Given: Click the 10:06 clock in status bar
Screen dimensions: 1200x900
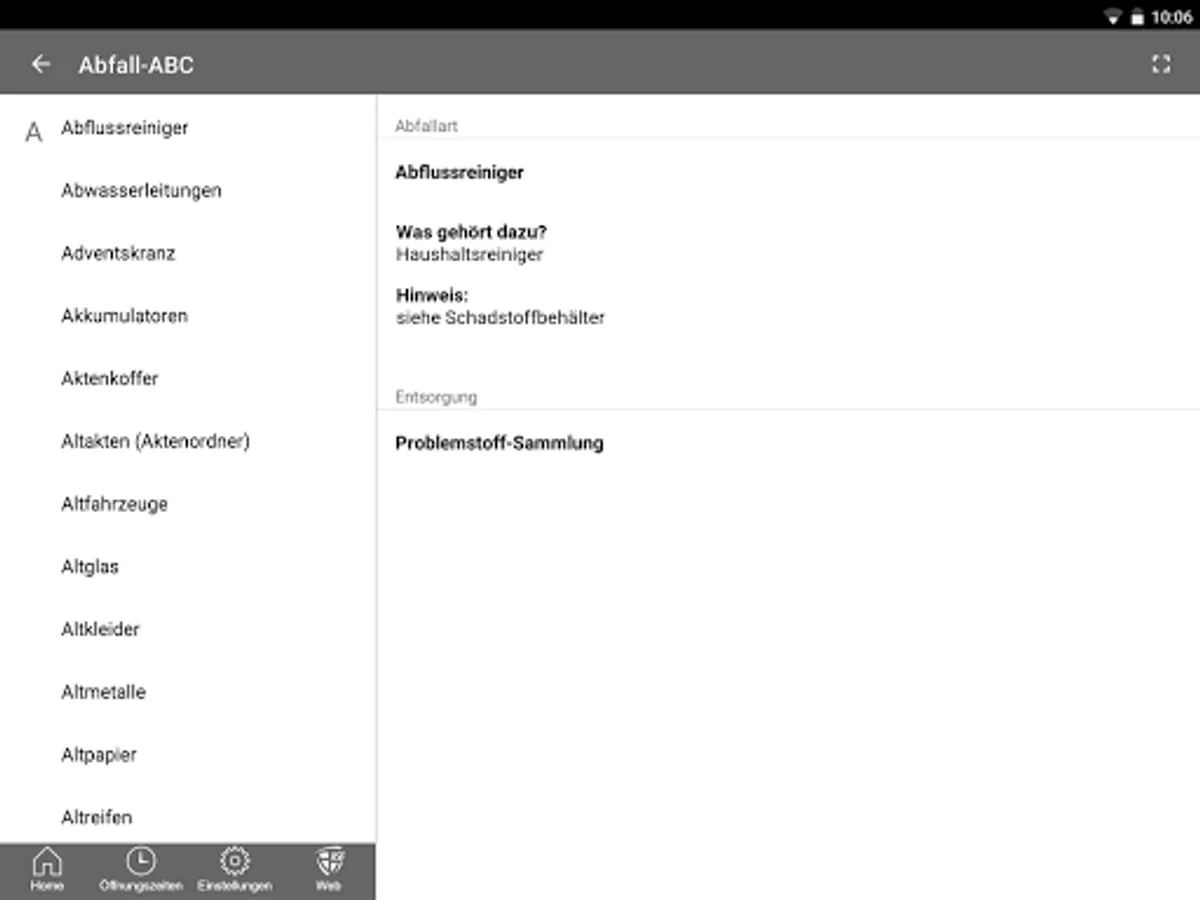Looking at the screenshot, I should point(1172,17).
